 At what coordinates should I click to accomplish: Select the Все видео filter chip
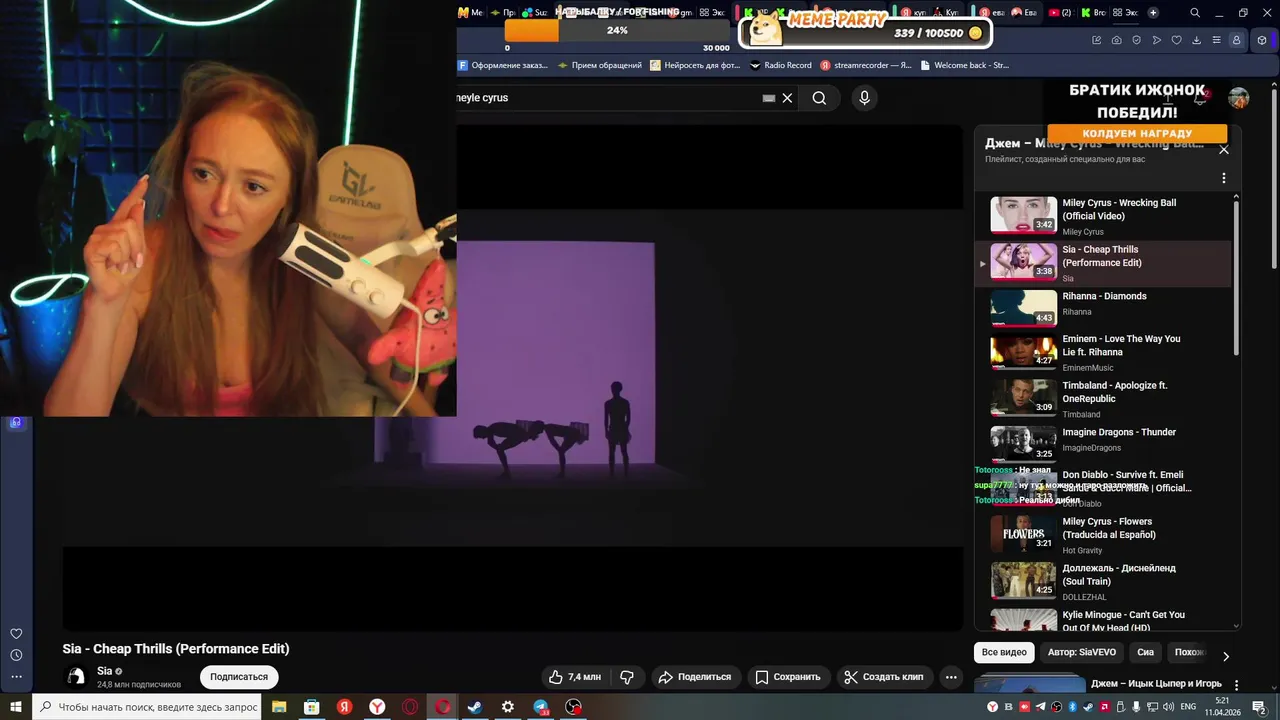click(x=1004, y=652)
